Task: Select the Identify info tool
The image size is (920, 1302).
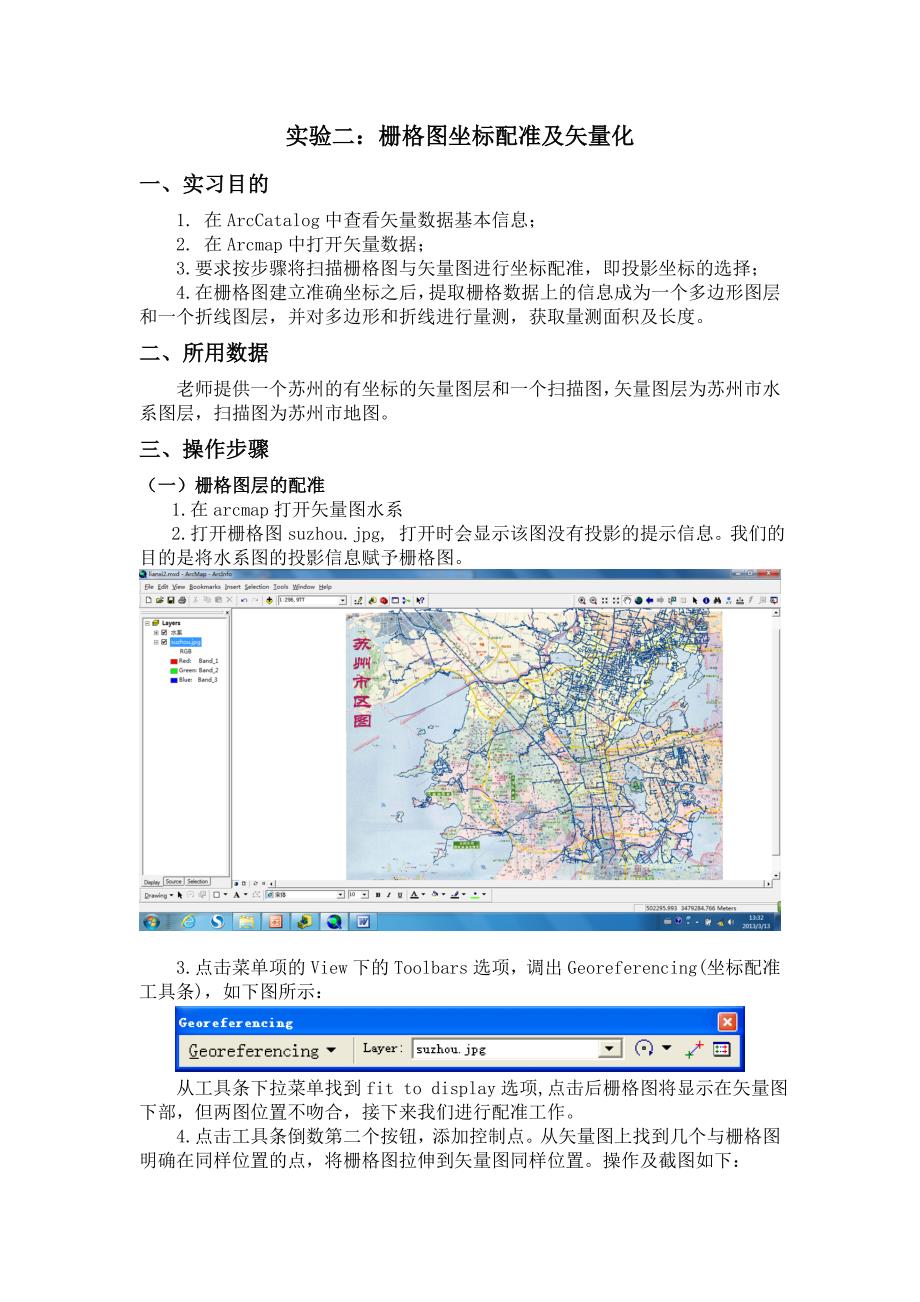Action: point(705,600)
